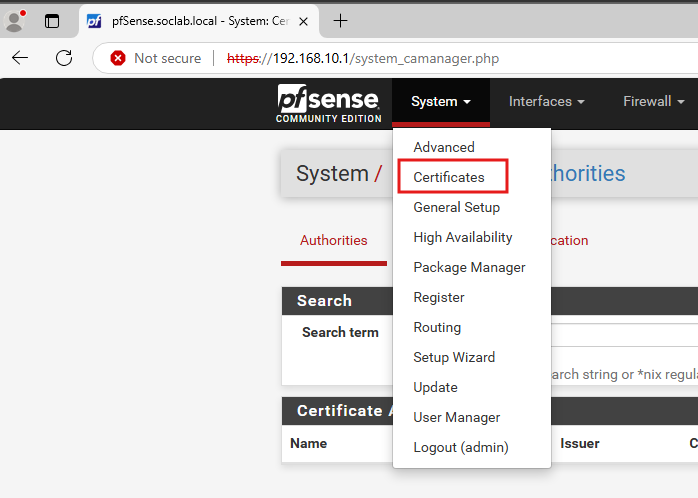Click the Not secure label in the address bar

[x=167, y=58]
